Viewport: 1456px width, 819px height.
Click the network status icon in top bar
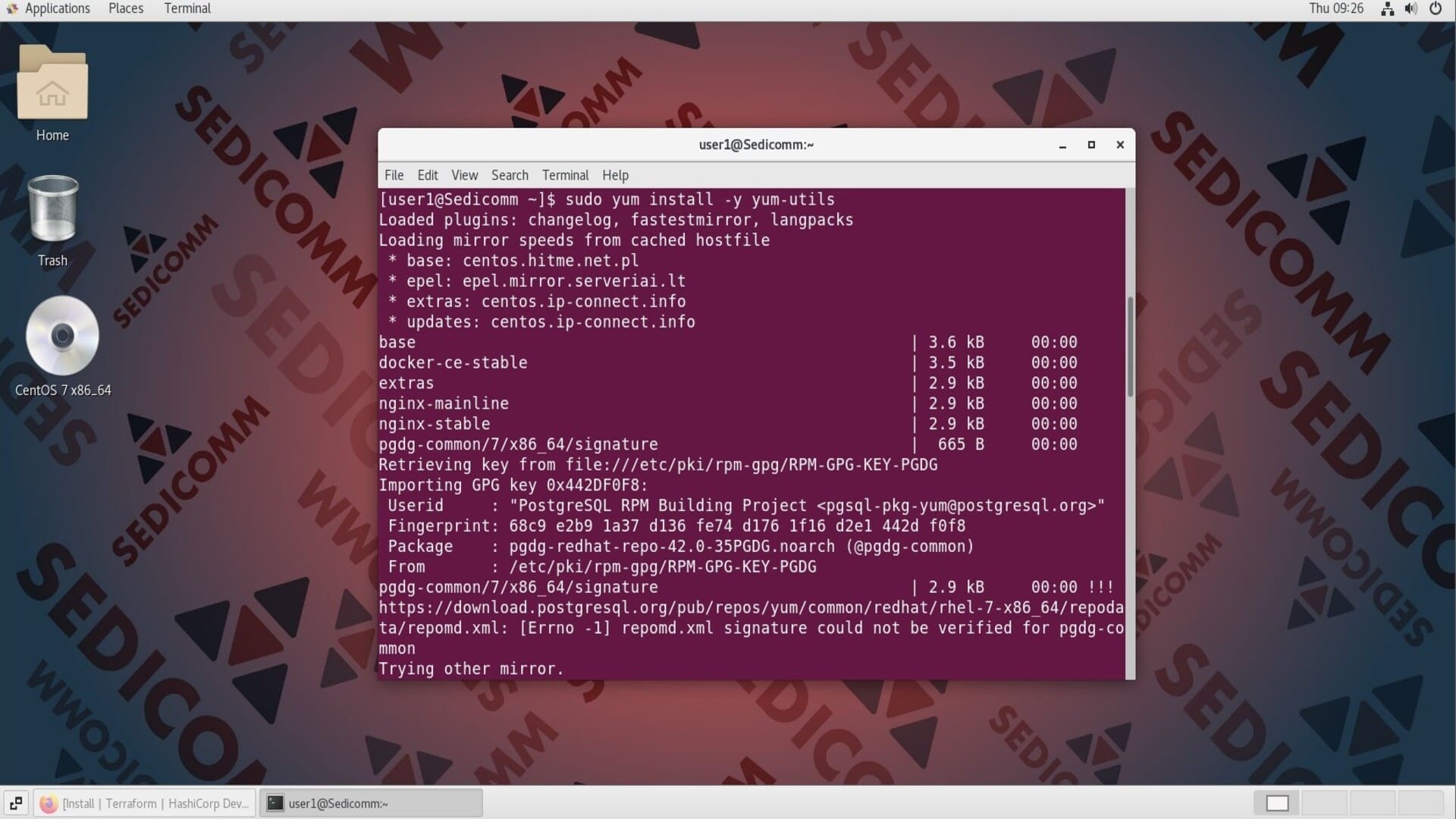(x=1387, y=8)
